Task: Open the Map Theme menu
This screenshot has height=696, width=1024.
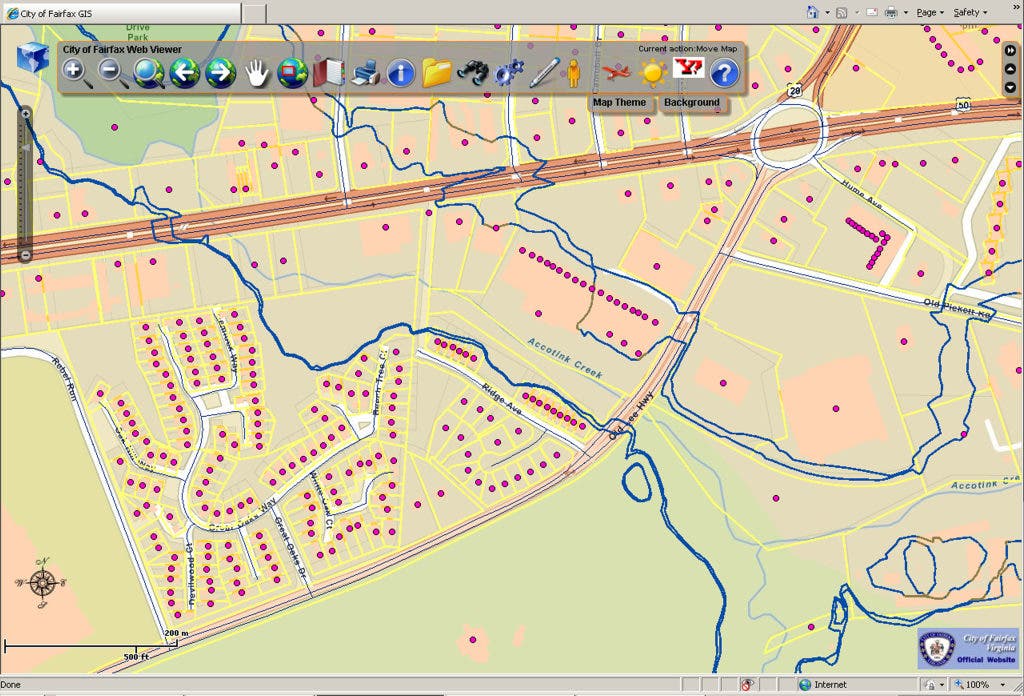Action: coord(619,102)
